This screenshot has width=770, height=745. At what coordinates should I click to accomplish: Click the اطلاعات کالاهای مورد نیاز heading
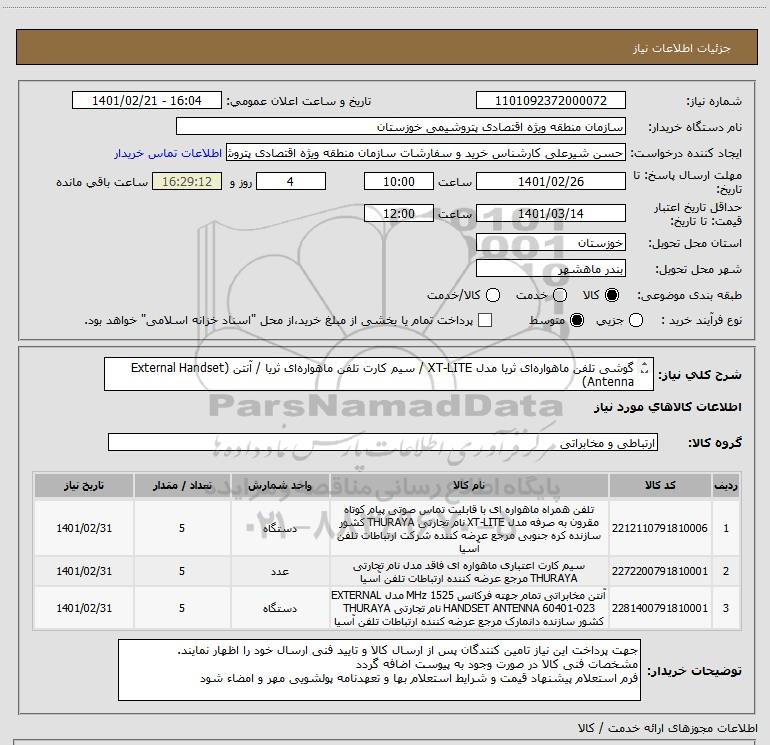(667, 407)
